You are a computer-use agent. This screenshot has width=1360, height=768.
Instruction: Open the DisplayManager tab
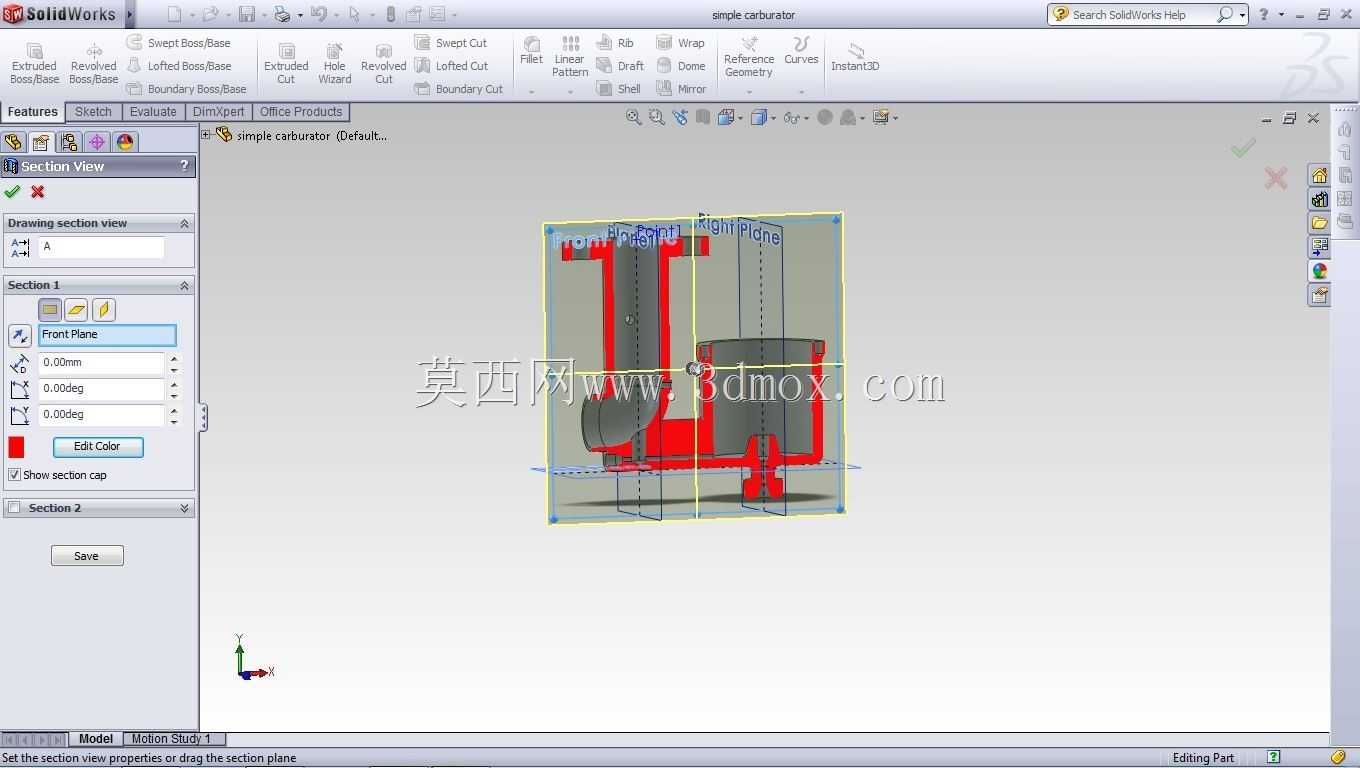[x=125, y=142]
